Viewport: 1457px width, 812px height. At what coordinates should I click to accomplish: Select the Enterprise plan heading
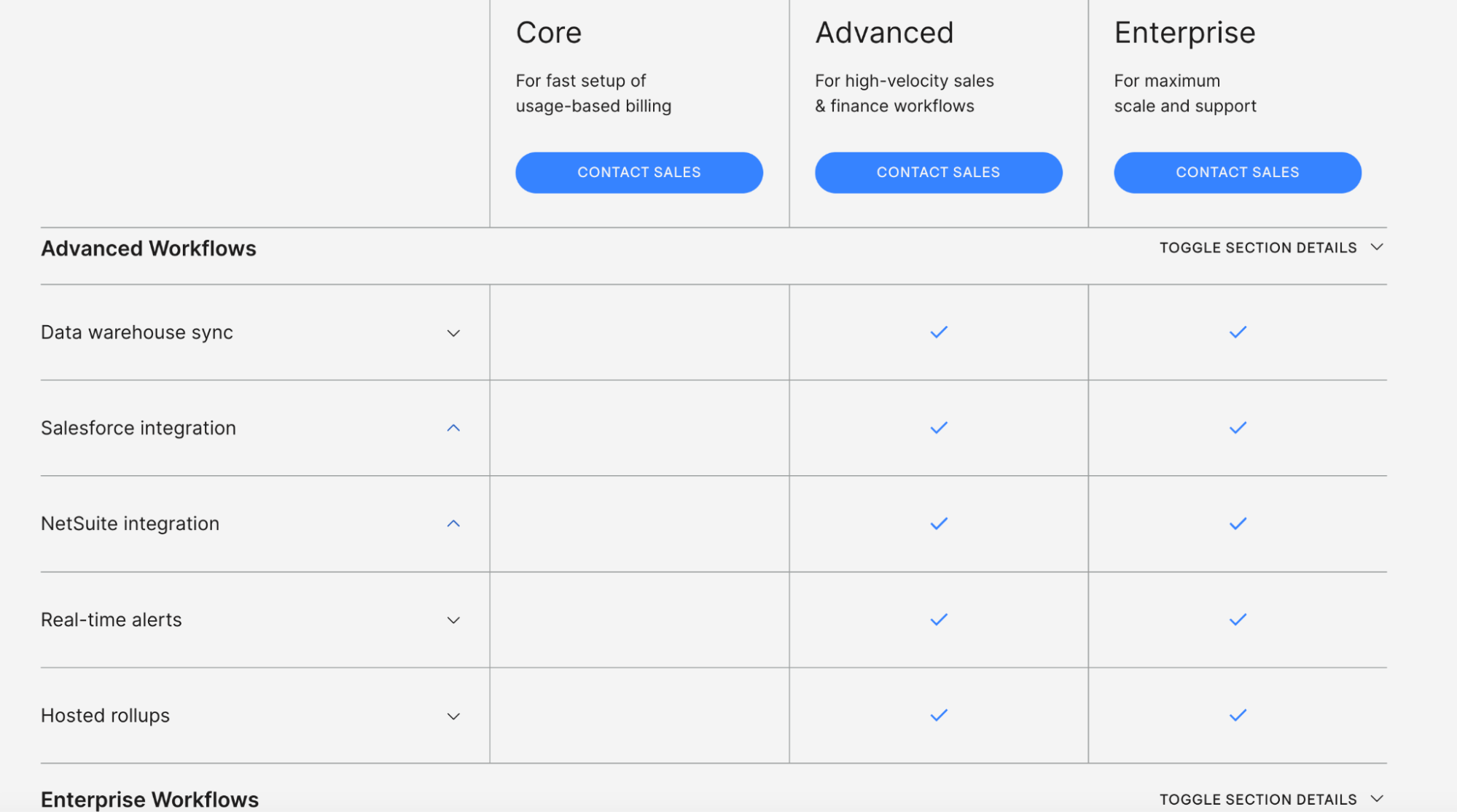(1184, 33)
